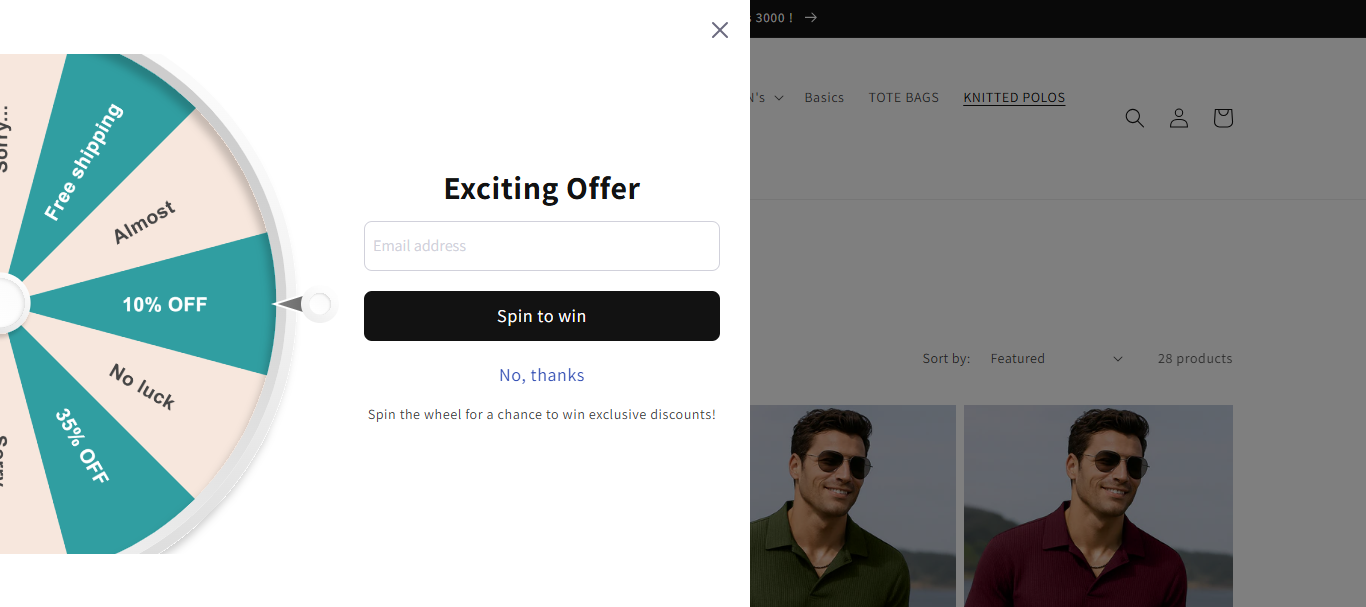Click the Almost wheel slice

144,222
